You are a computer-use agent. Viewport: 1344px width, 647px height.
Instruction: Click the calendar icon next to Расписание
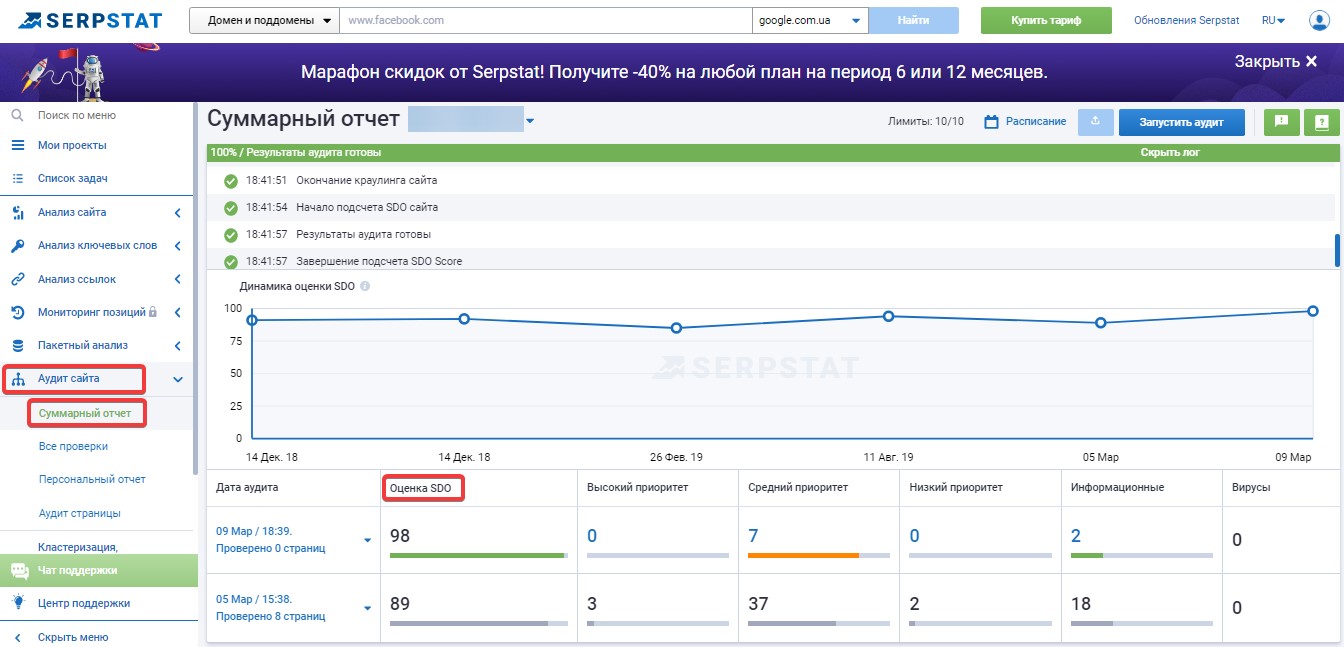[x=992, y=122]
